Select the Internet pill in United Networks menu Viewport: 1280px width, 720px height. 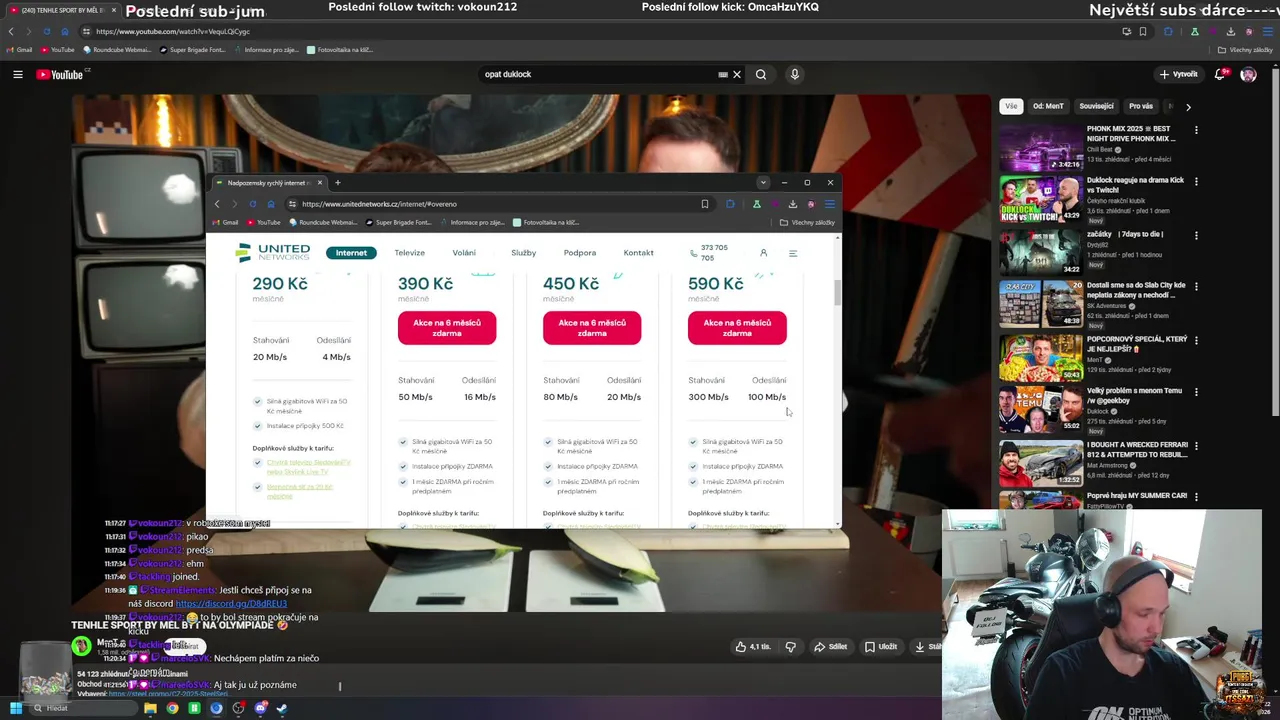(351, 253)
